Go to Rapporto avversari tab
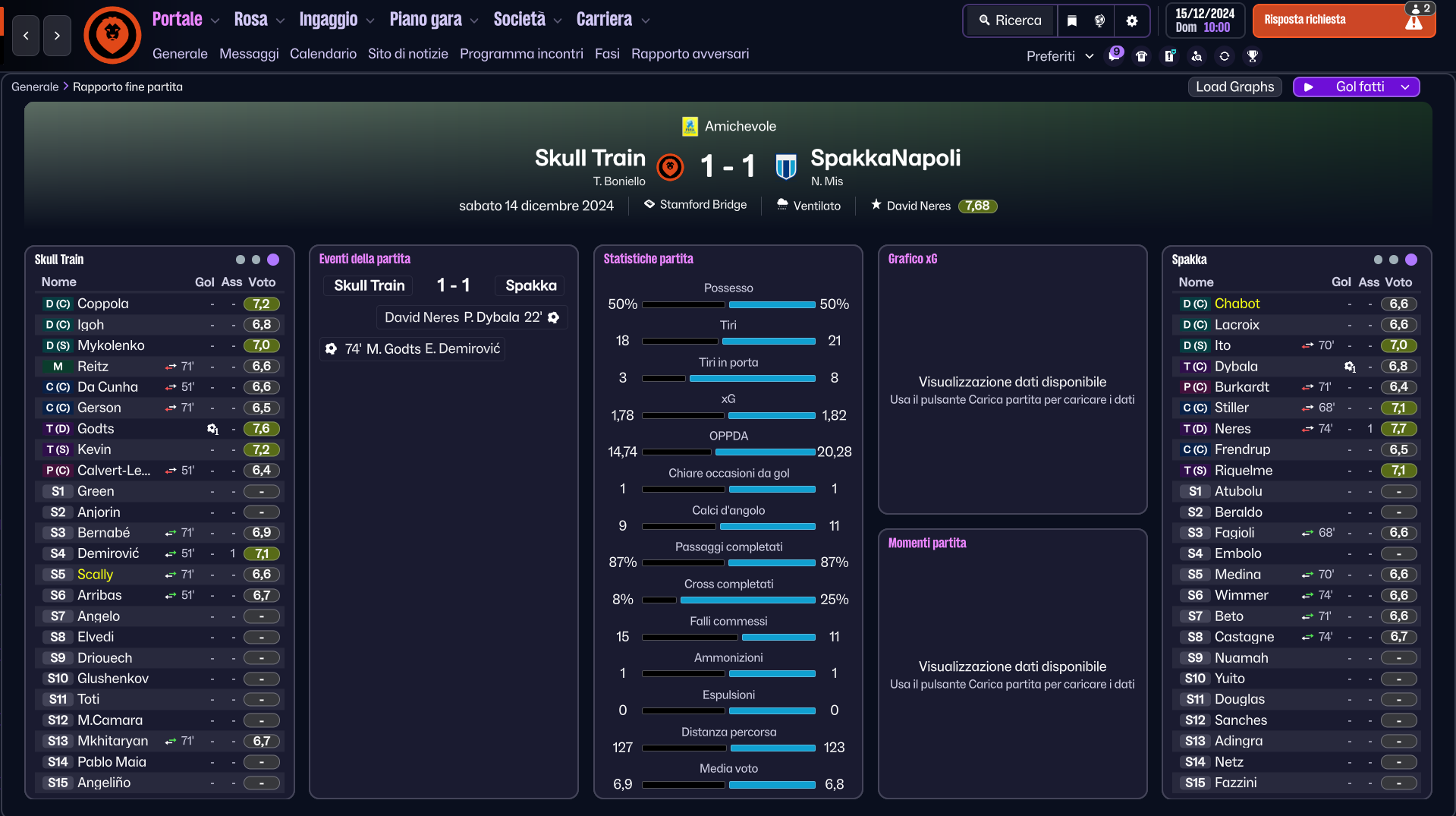Screen dimensions: 1456x816 [690, 54]
